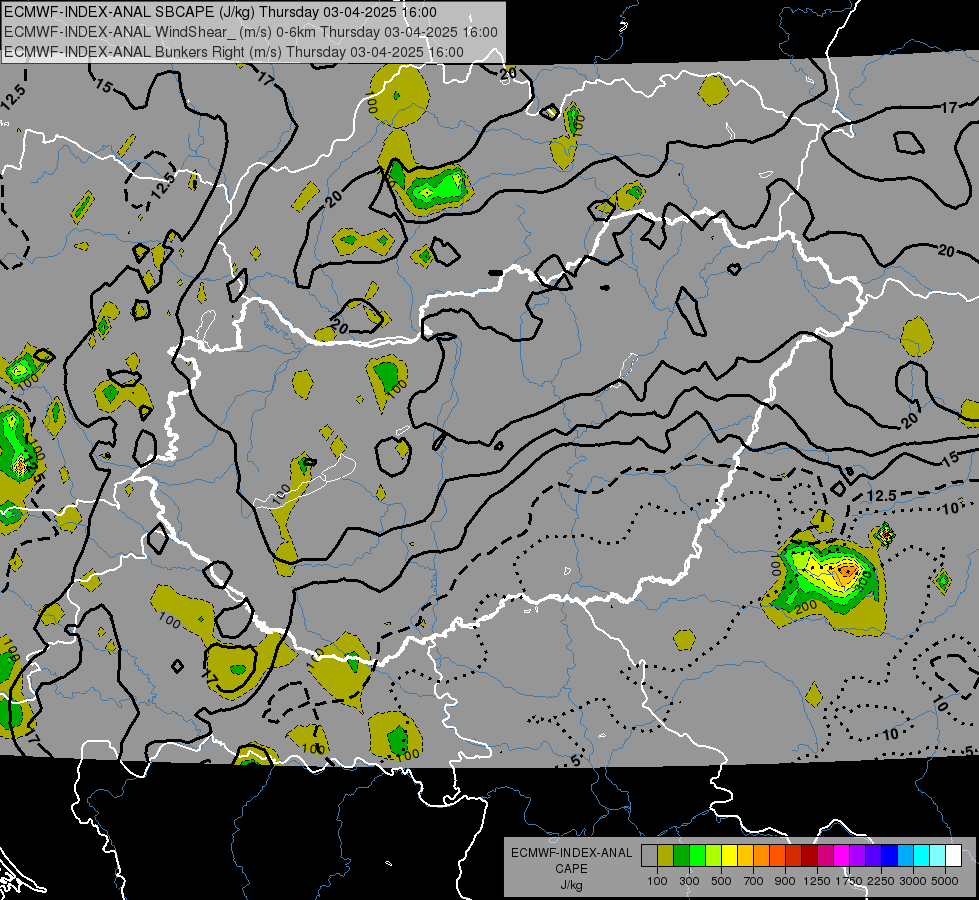Select the bright cyan legend swatch

click(922, 856)
